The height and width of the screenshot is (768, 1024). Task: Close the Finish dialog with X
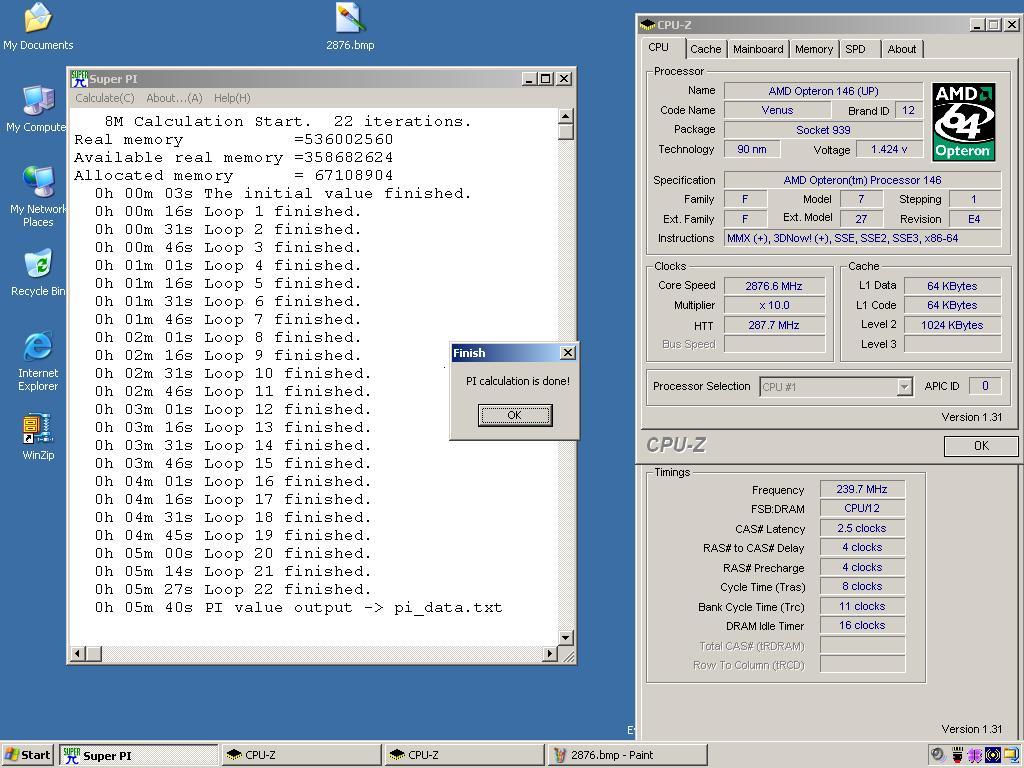click(567, 353)
